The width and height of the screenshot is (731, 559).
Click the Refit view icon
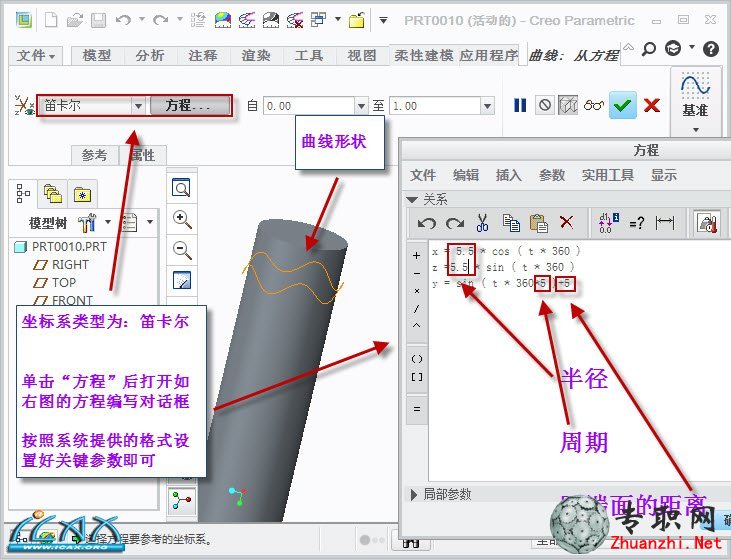[x=181, y=188]
